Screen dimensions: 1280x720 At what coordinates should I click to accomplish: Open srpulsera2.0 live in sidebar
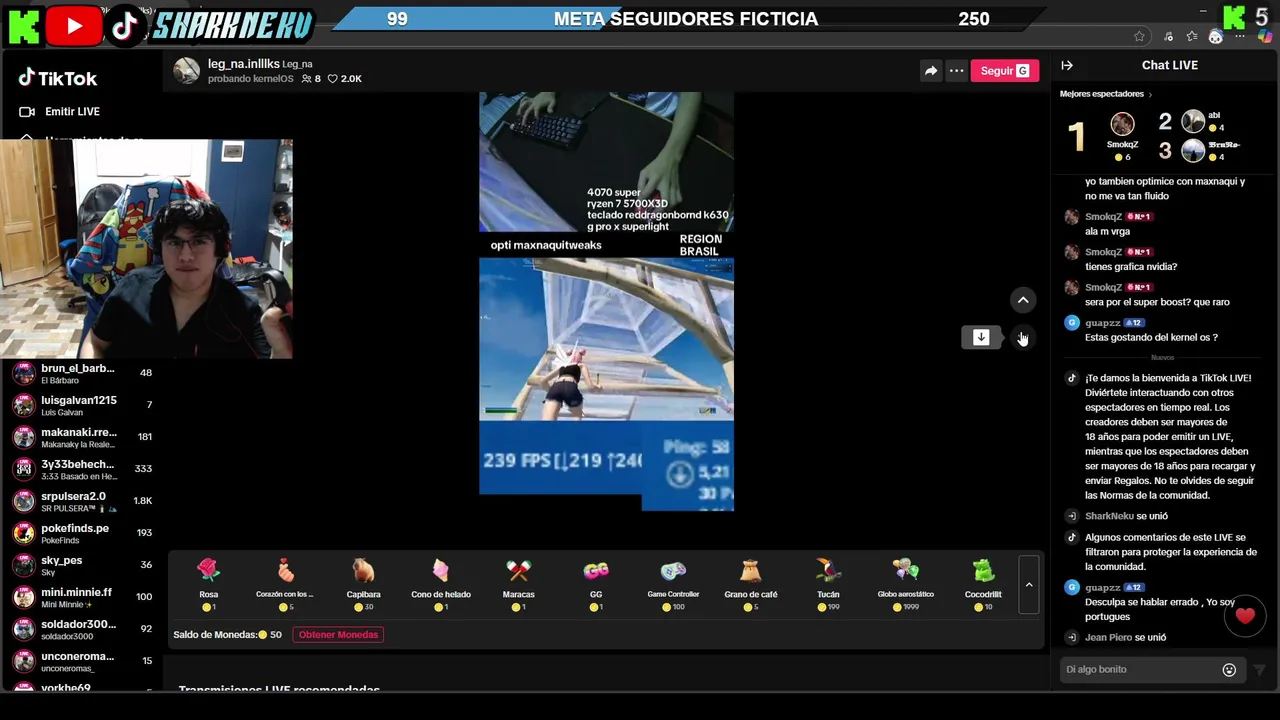point(83,501)
